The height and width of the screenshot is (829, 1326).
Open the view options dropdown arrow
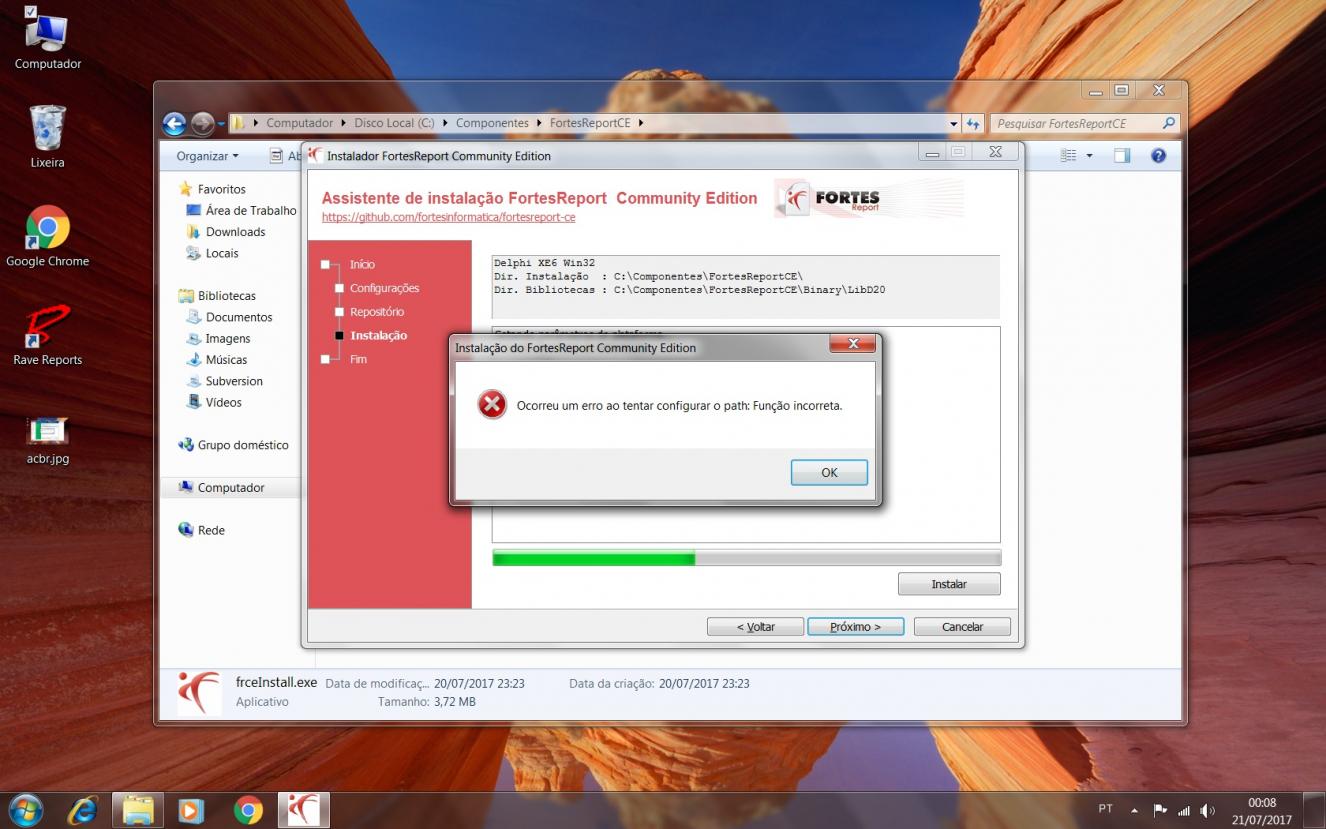pos(1089,156)
